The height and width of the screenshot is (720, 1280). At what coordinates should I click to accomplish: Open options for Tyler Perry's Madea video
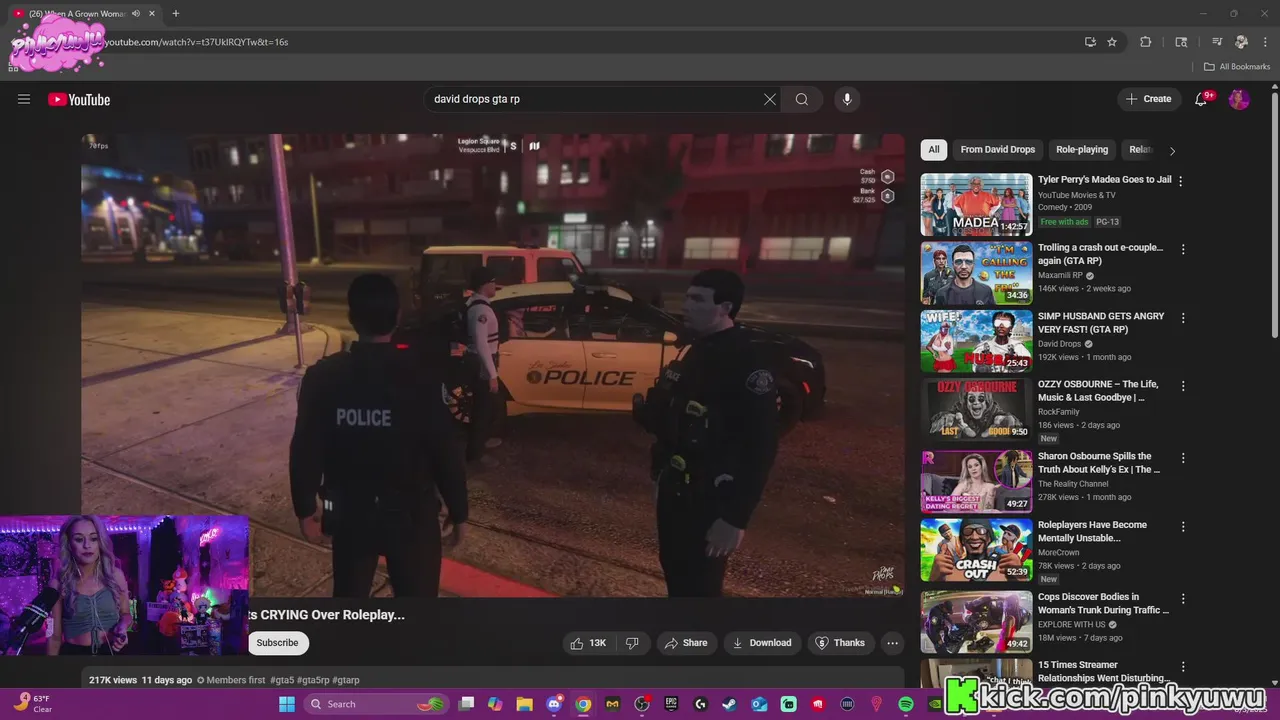coord(1181,181)
